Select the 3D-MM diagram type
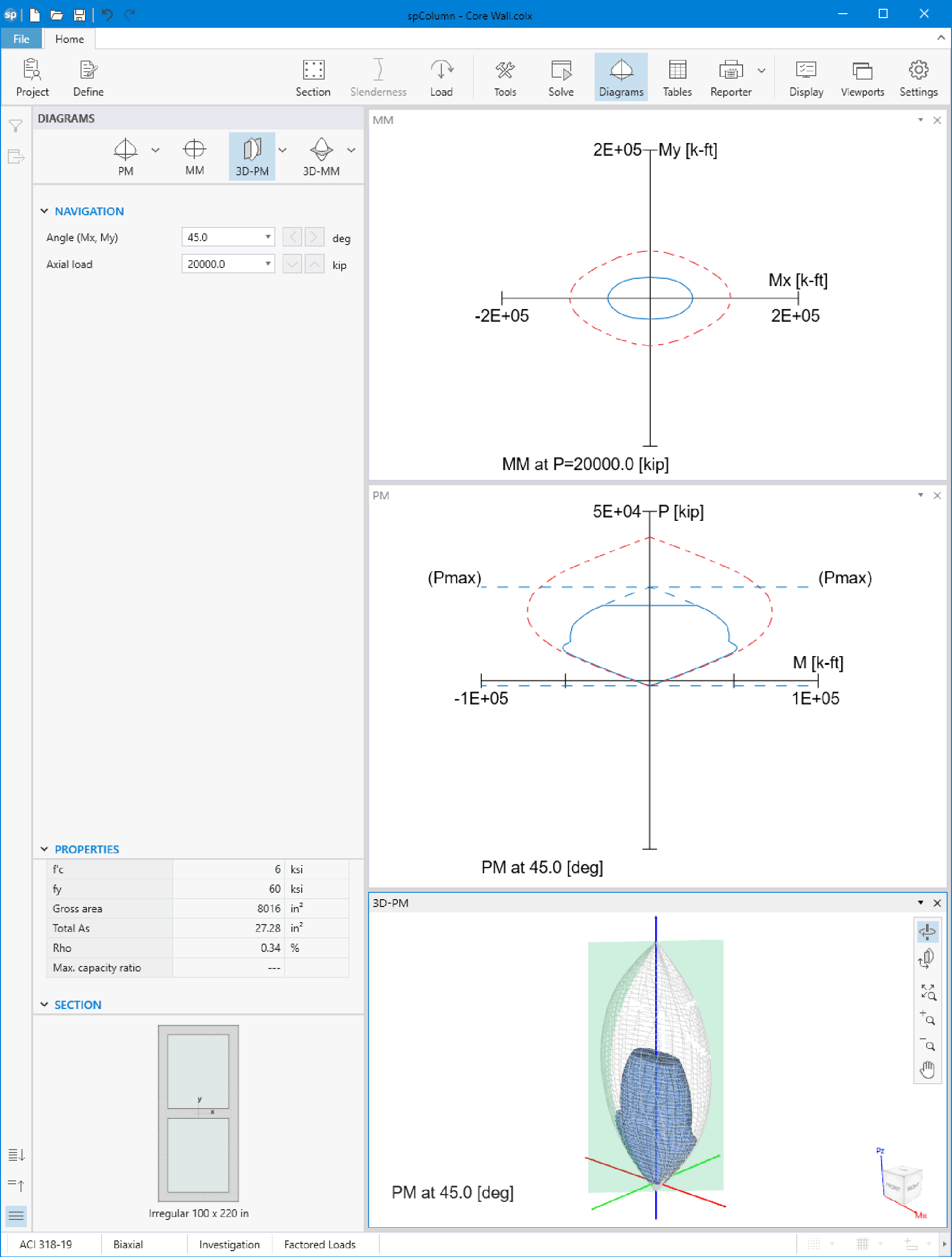 321,157
